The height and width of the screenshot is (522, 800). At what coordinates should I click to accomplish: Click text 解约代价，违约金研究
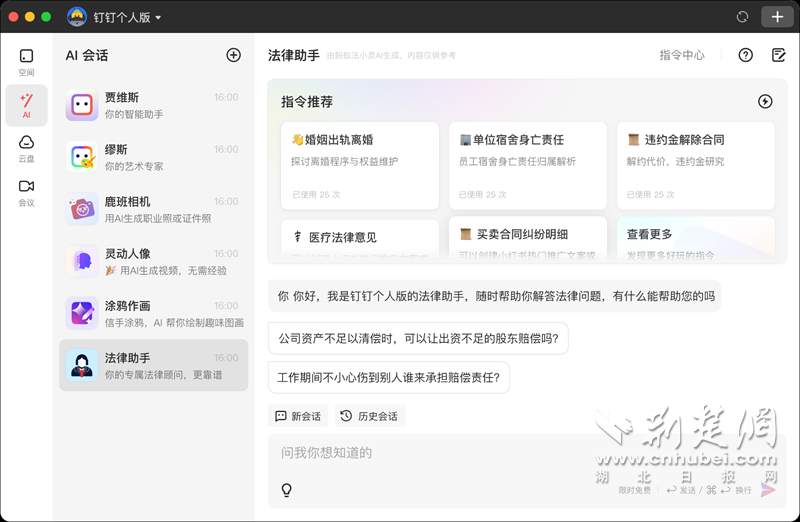pyautogui.click(x=675, y=162)
